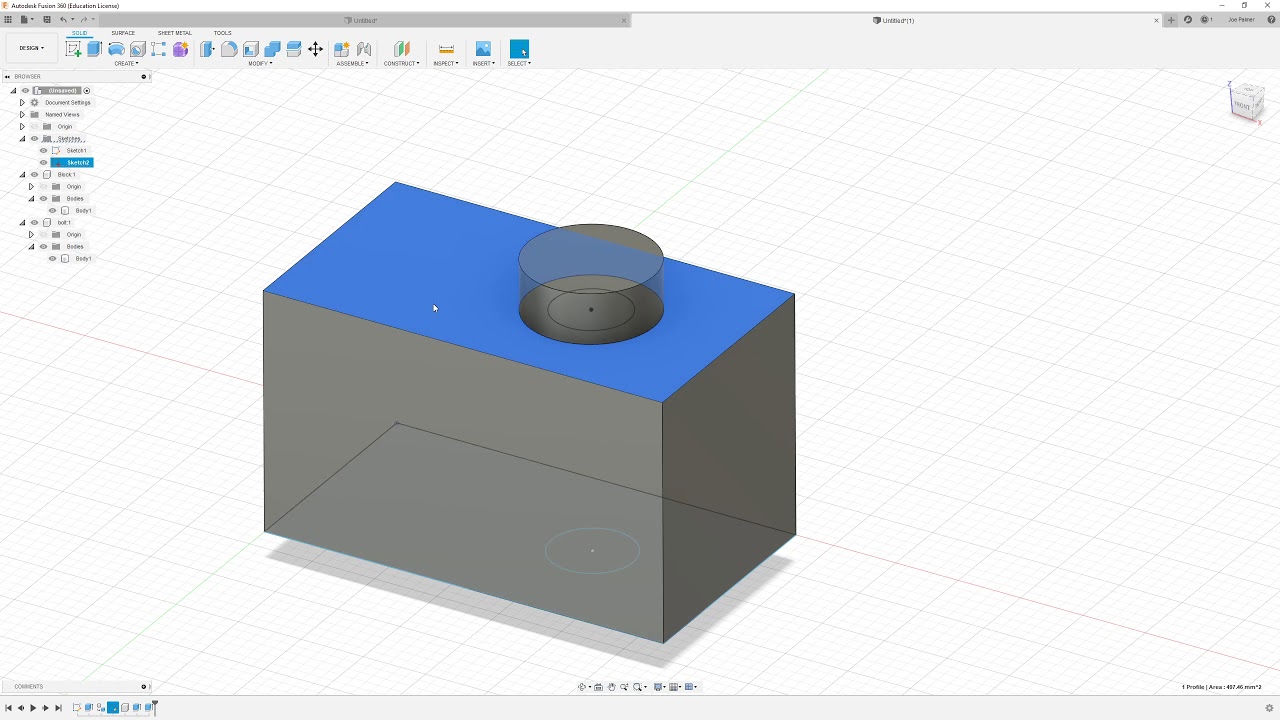Toggle visibility of Sketch1
The height and width of the screenshot is (720, 1280).
[43, 151]
